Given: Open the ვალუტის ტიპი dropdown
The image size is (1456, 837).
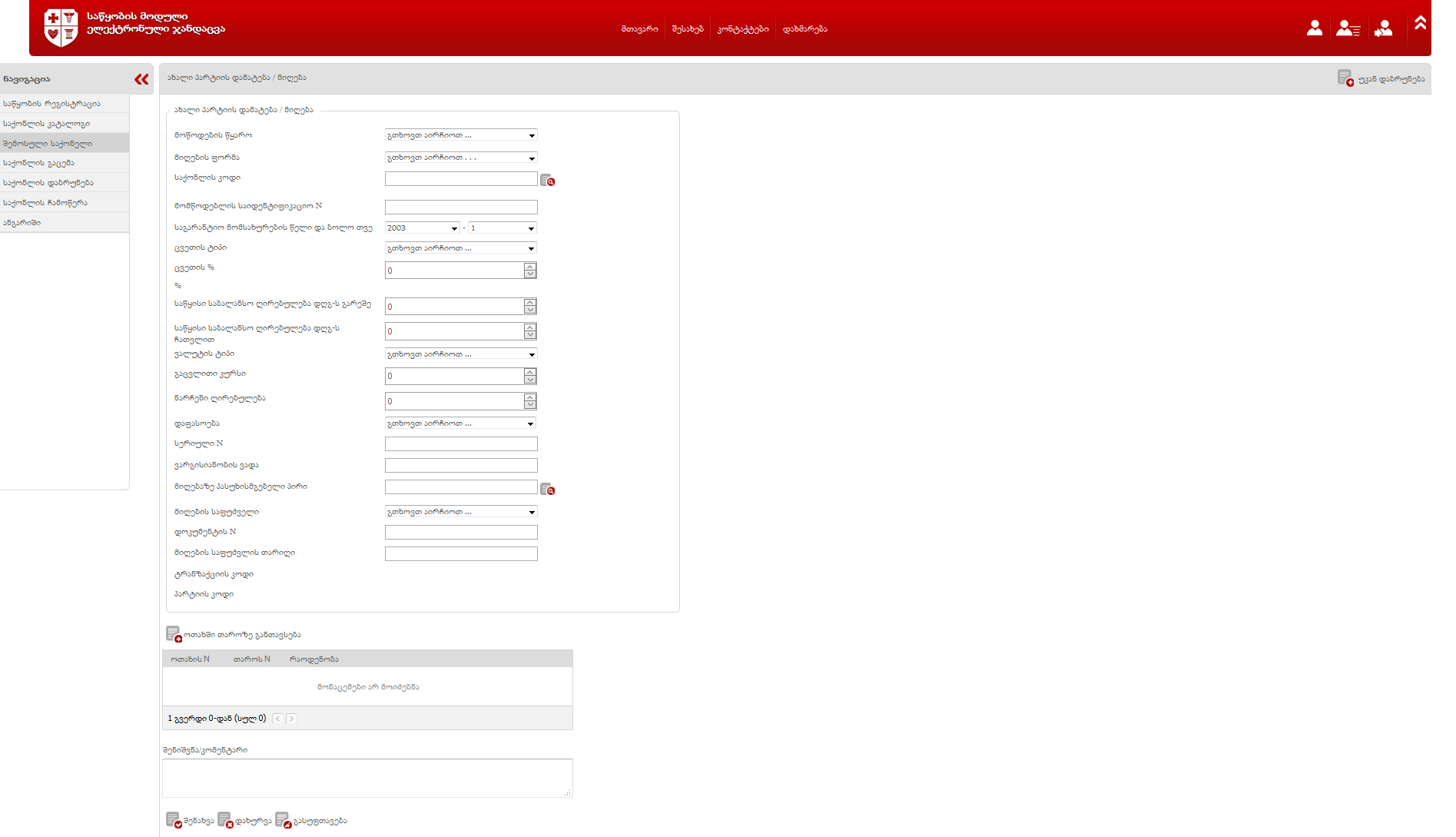Looking at the screenshot, I should coord(460,354).
